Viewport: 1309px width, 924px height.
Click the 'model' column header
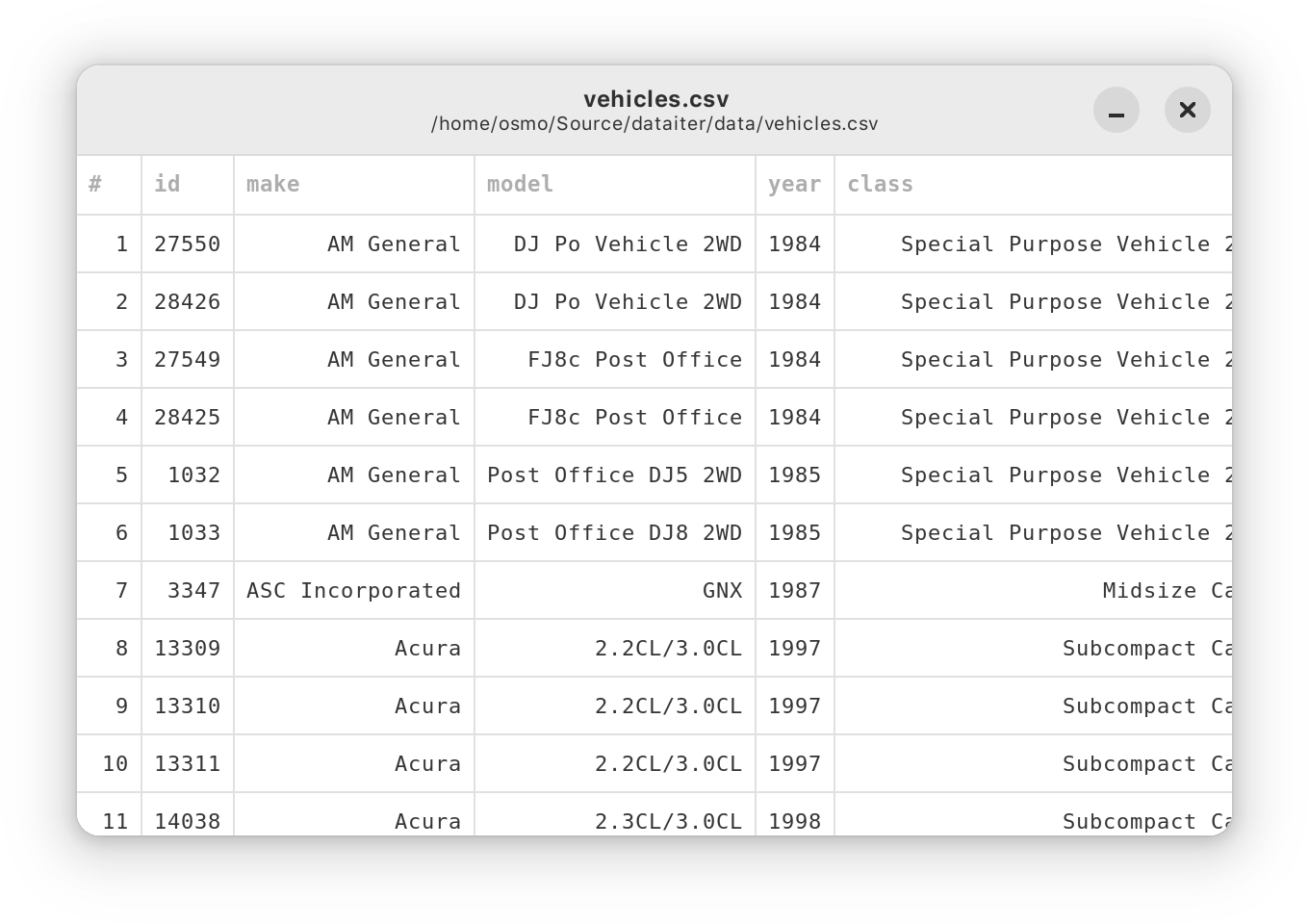pos(614,184)
